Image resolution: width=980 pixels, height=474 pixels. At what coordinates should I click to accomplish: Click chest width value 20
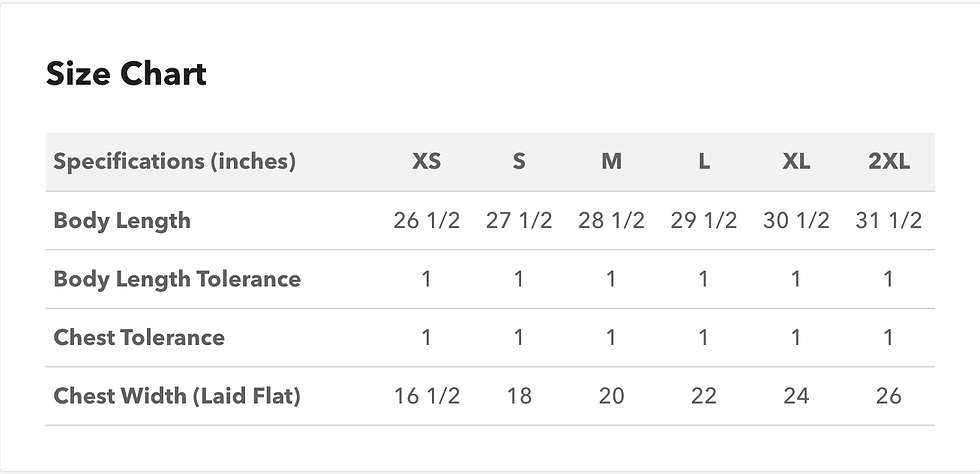tap(611, 396)
